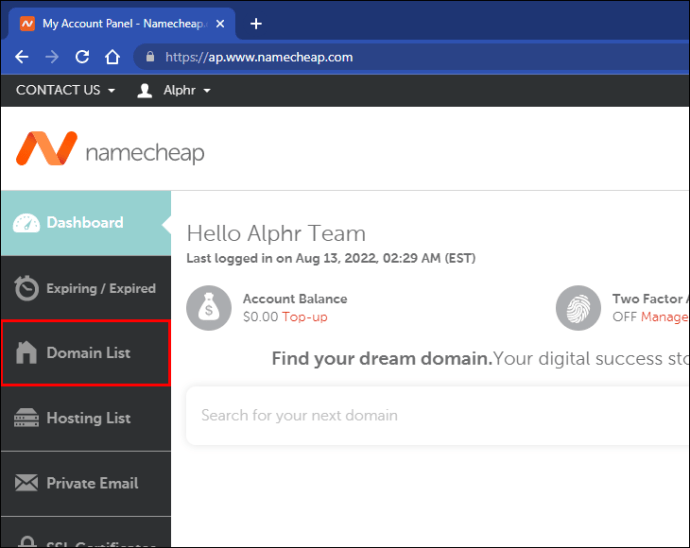The image size is (690, 548).
Task: Click the Namecheap favicon in the tab
Action: click(27, 24)
